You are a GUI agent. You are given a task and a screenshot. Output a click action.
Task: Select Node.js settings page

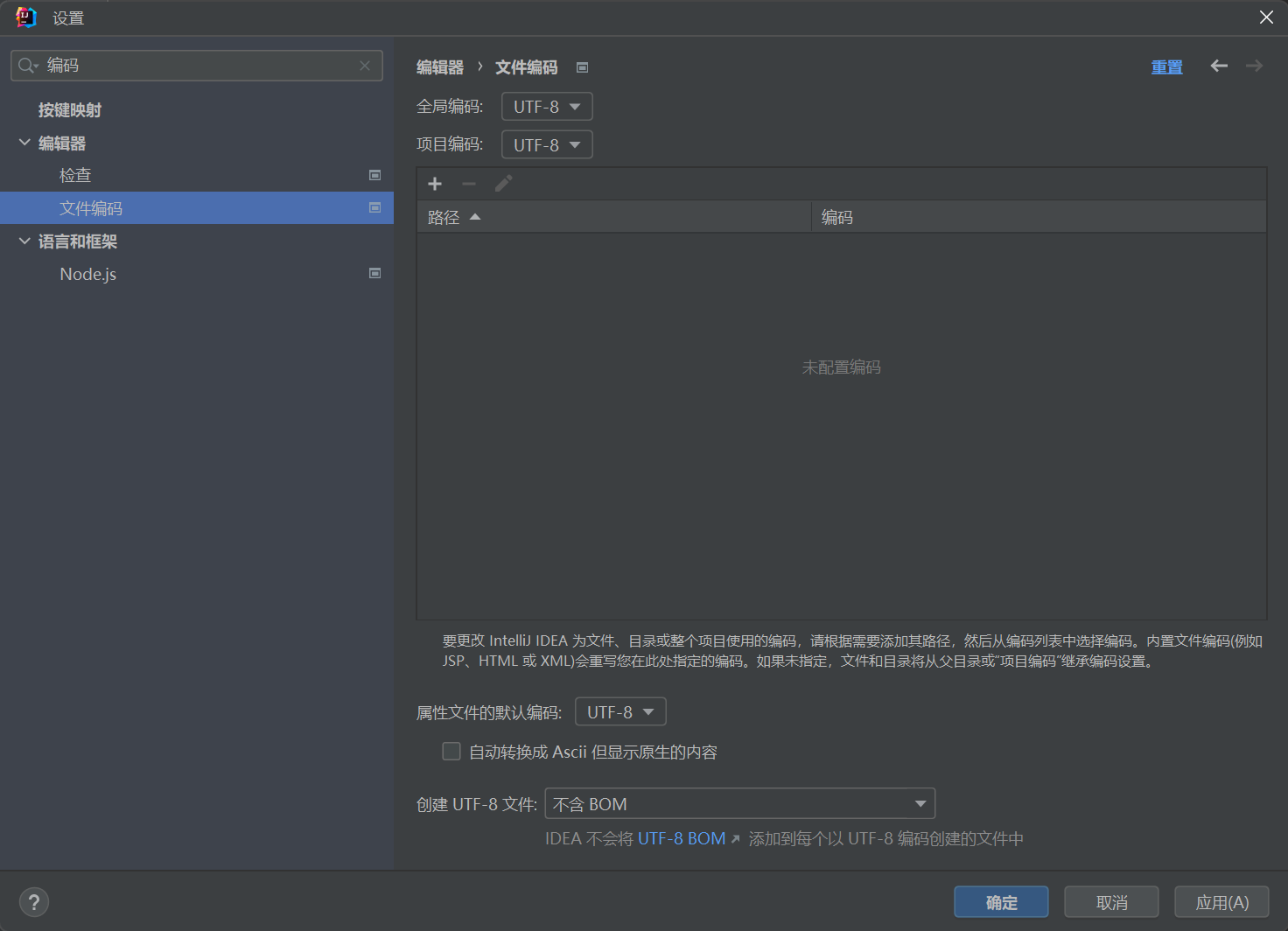(87, 275)
